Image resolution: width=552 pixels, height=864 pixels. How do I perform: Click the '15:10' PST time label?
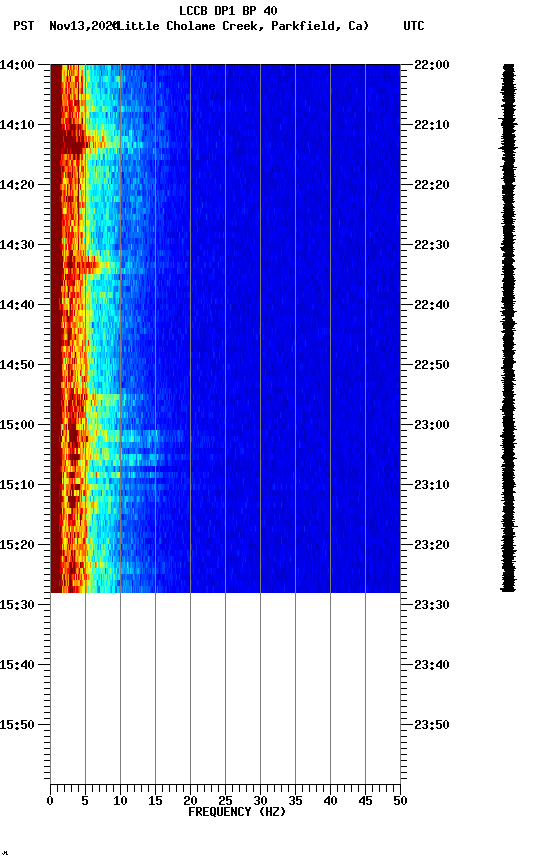tap(17, 485)
